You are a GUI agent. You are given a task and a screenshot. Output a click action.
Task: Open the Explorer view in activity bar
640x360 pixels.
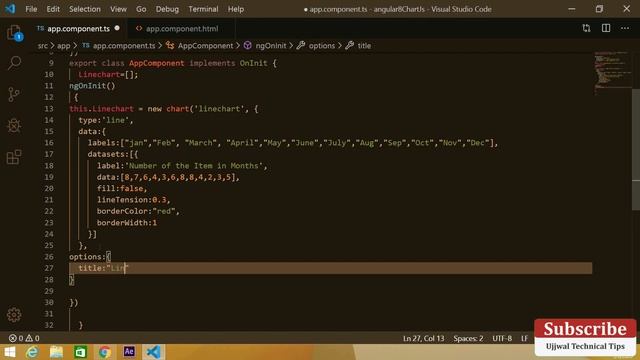(14, 33)
